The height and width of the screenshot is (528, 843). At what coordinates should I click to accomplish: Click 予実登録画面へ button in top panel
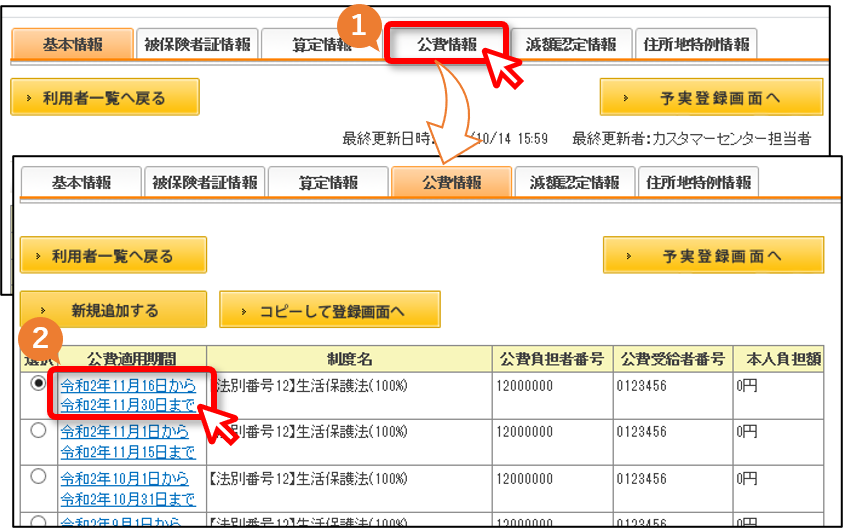tap(711, 97)
